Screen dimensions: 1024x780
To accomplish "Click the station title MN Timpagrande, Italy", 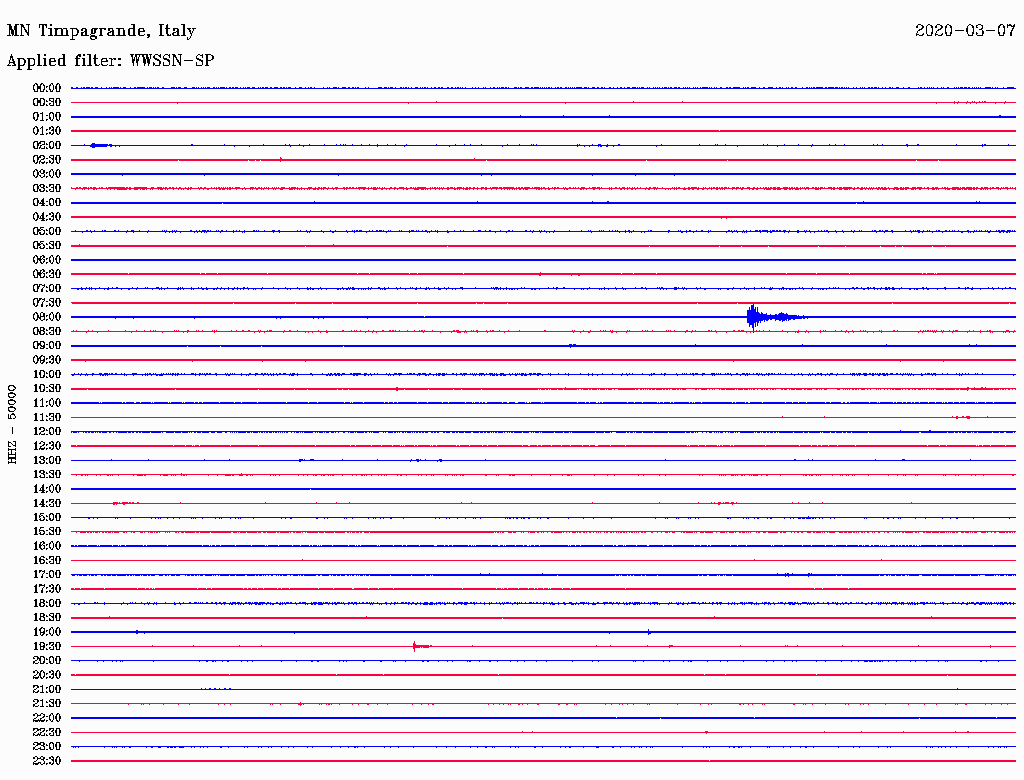I will [101, 31].
